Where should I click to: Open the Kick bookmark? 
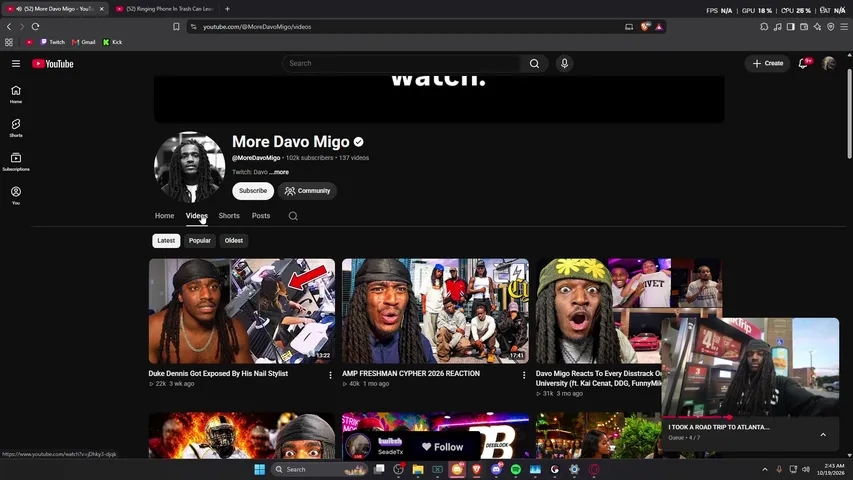click(113, 42)
